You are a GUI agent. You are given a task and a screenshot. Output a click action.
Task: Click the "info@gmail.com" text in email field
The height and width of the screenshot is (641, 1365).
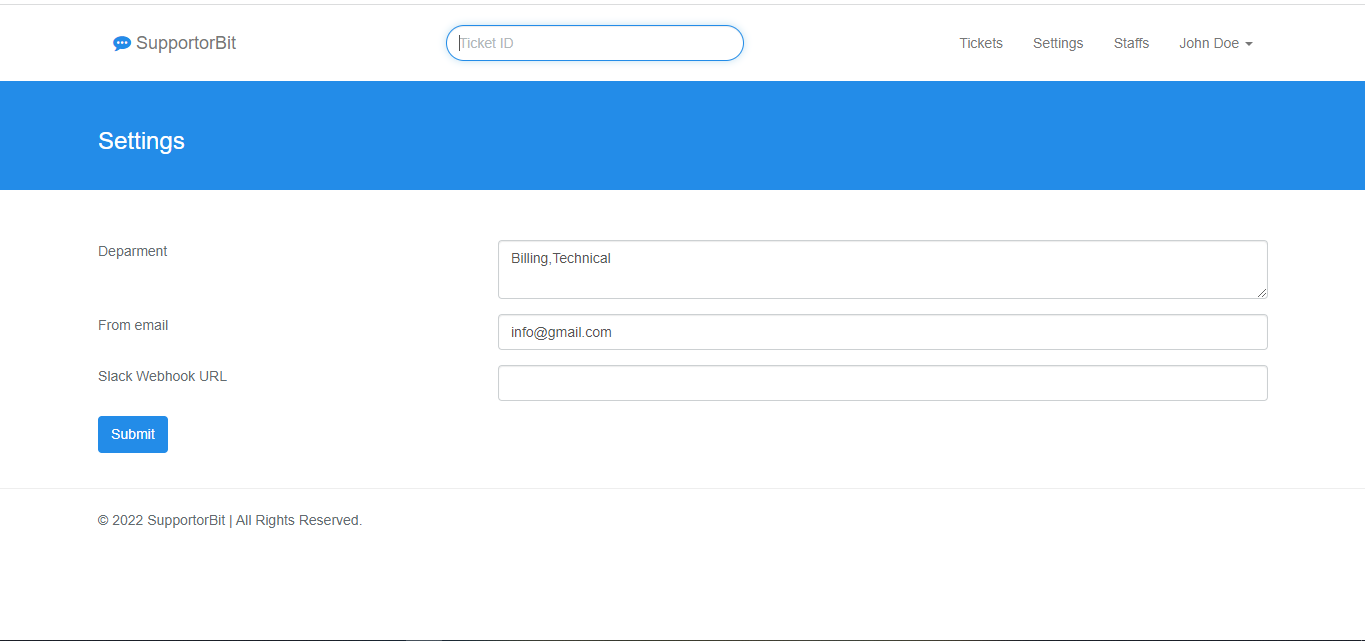point(561,332)
